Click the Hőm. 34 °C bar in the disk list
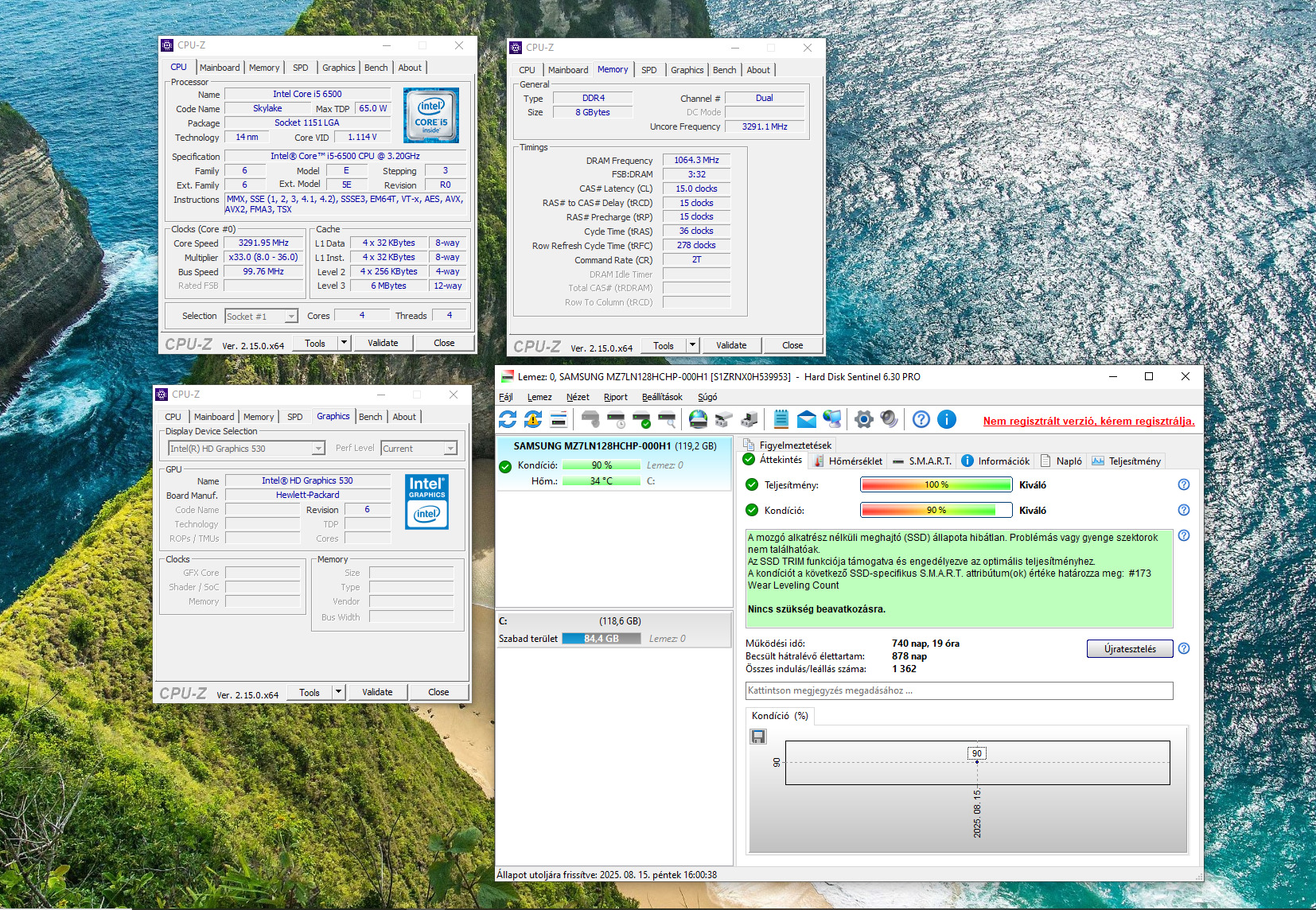This screenshot has height=910, width=1316. pos(602,480)
